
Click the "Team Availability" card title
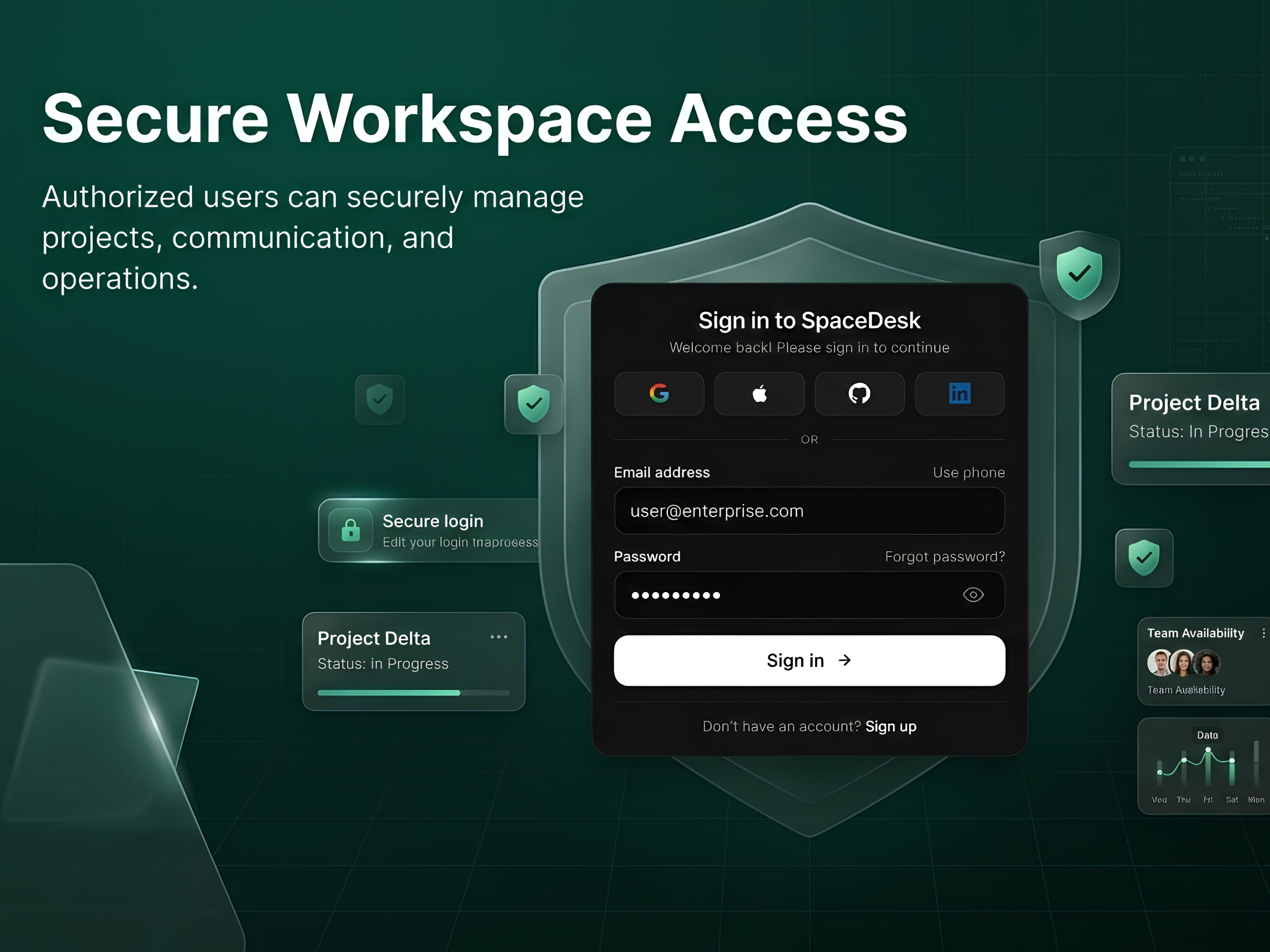coord(1195,633)
